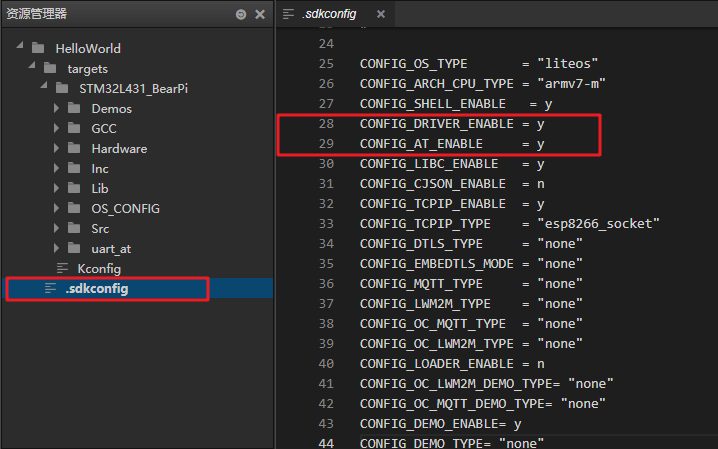
Task: Place cursor on CONFIG_SHELL_ENABLE line
Action: click(456, 104)
